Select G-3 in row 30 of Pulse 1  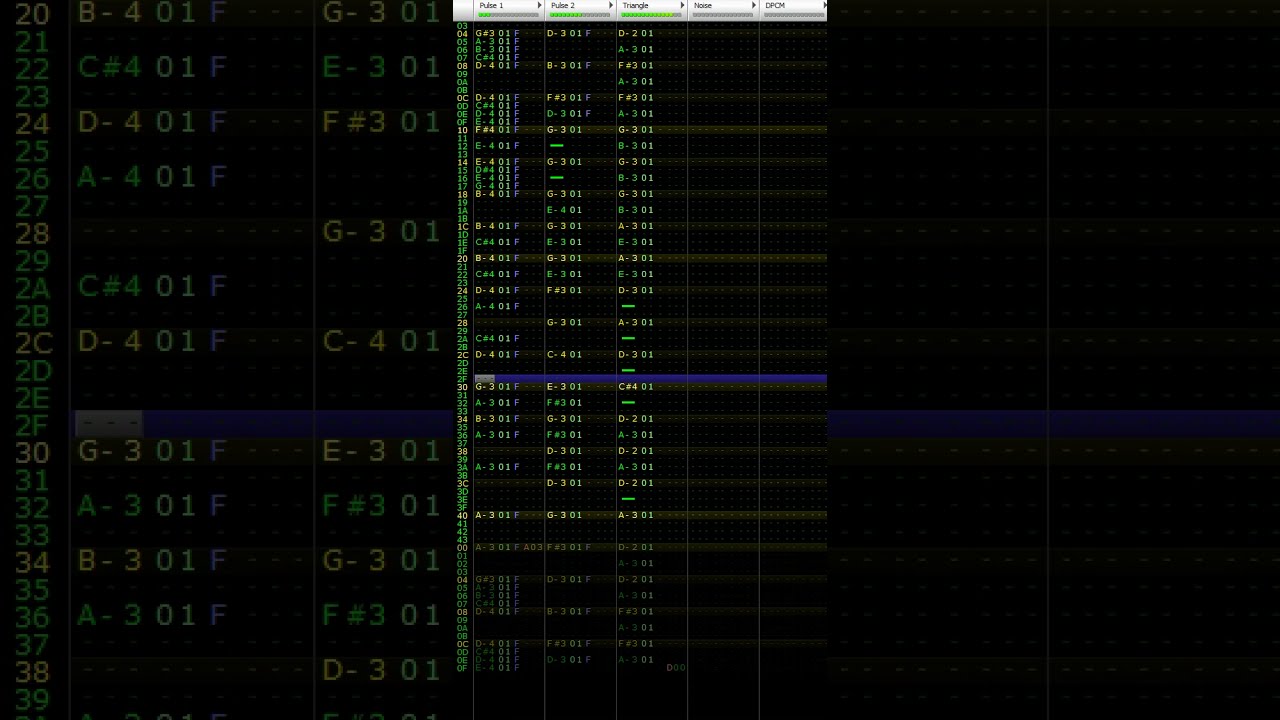pyautogui.click(x=485, y=387)
